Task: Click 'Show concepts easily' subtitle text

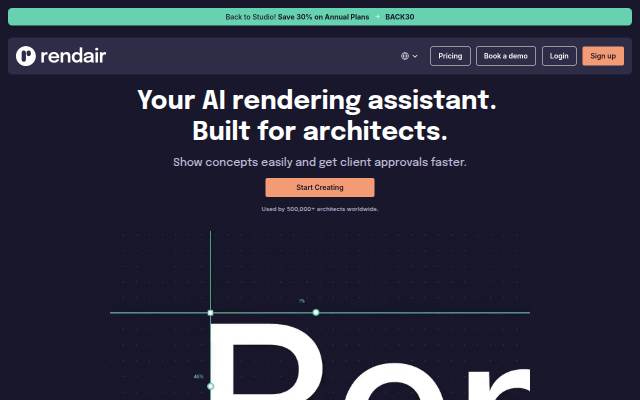Action: point(320,162)
